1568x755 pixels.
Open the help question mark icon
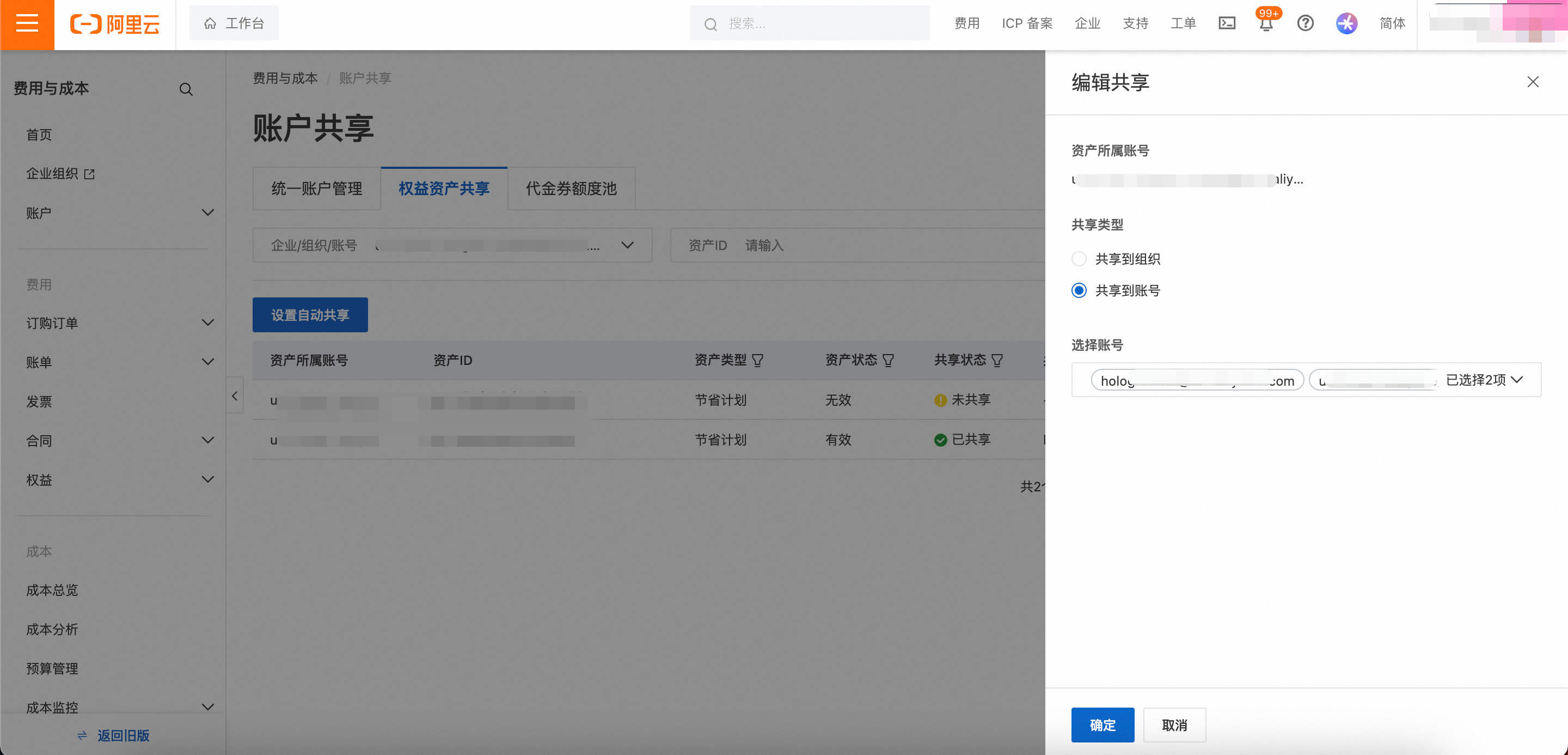tap(1305, 24)
